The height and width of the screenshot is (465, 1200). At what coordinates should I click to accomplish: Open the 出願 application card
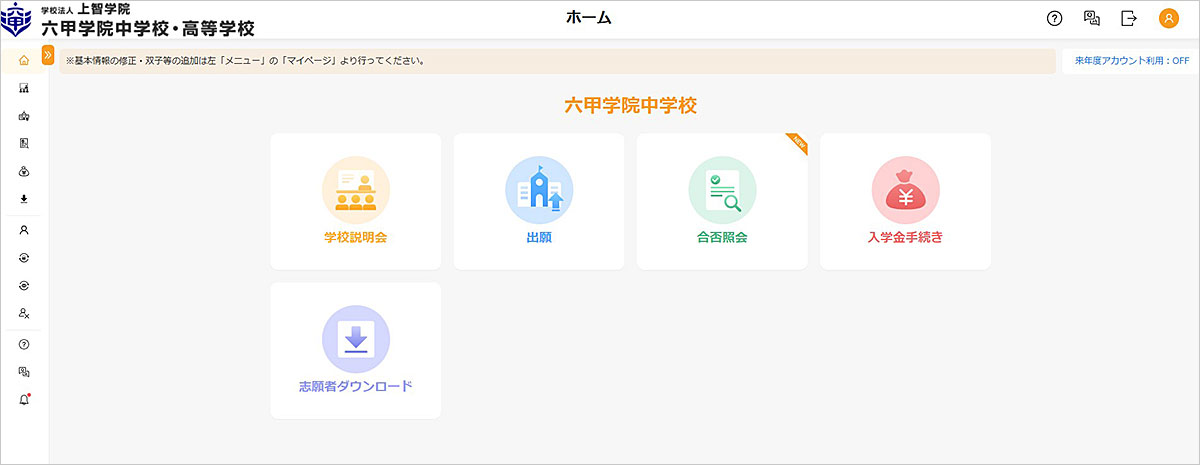click(x=538, y=201)
